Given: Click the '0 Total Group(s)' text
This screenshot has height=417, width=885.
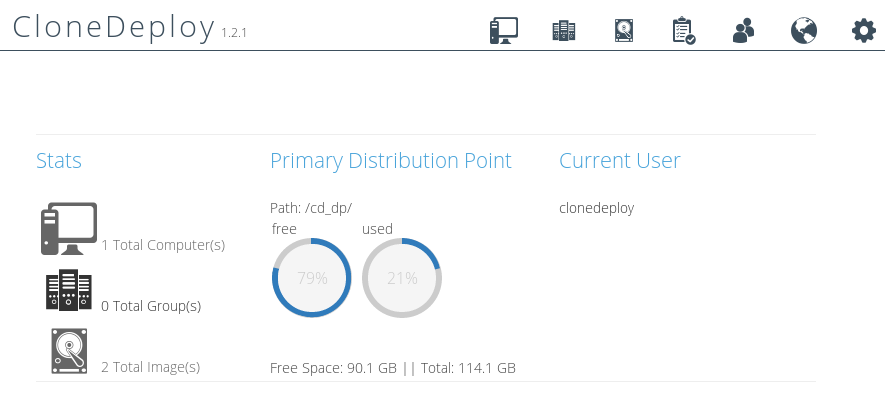Looking at the screenshot, I should (x=151, y=306).
